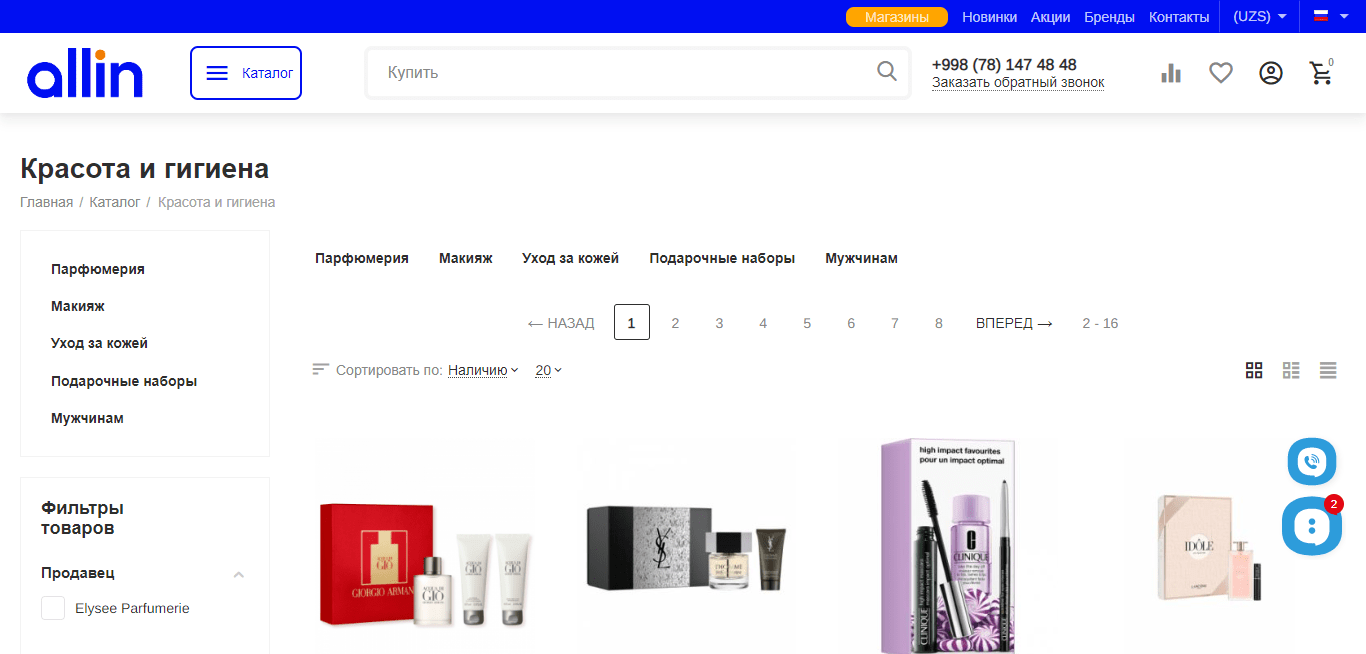Open the 20 items-per-page dropdown
The height and width of the screenshot is (654, 1366).
point(548,370)
